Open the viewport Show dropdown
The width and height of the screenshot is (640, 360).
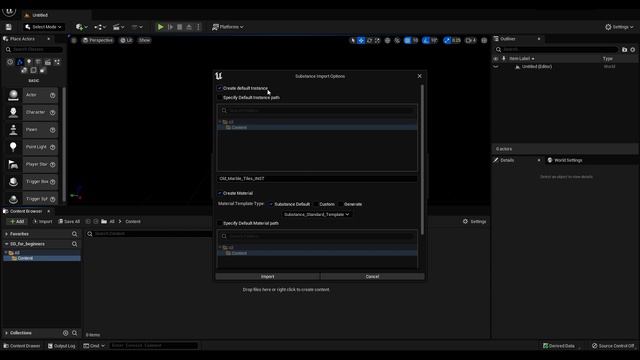pos(144,40)
